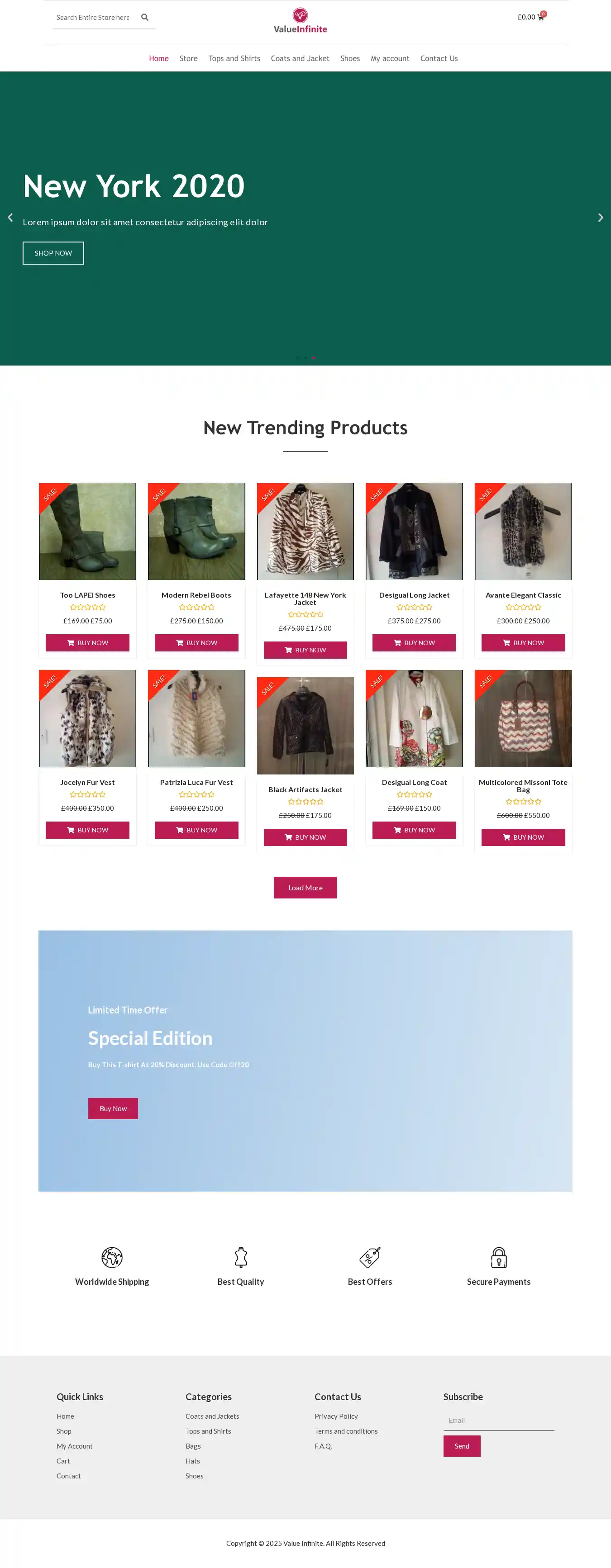Click the SHOP NOW banner button
The width and height of the screenshot is (611, 1568).
(x=53, y=253)
